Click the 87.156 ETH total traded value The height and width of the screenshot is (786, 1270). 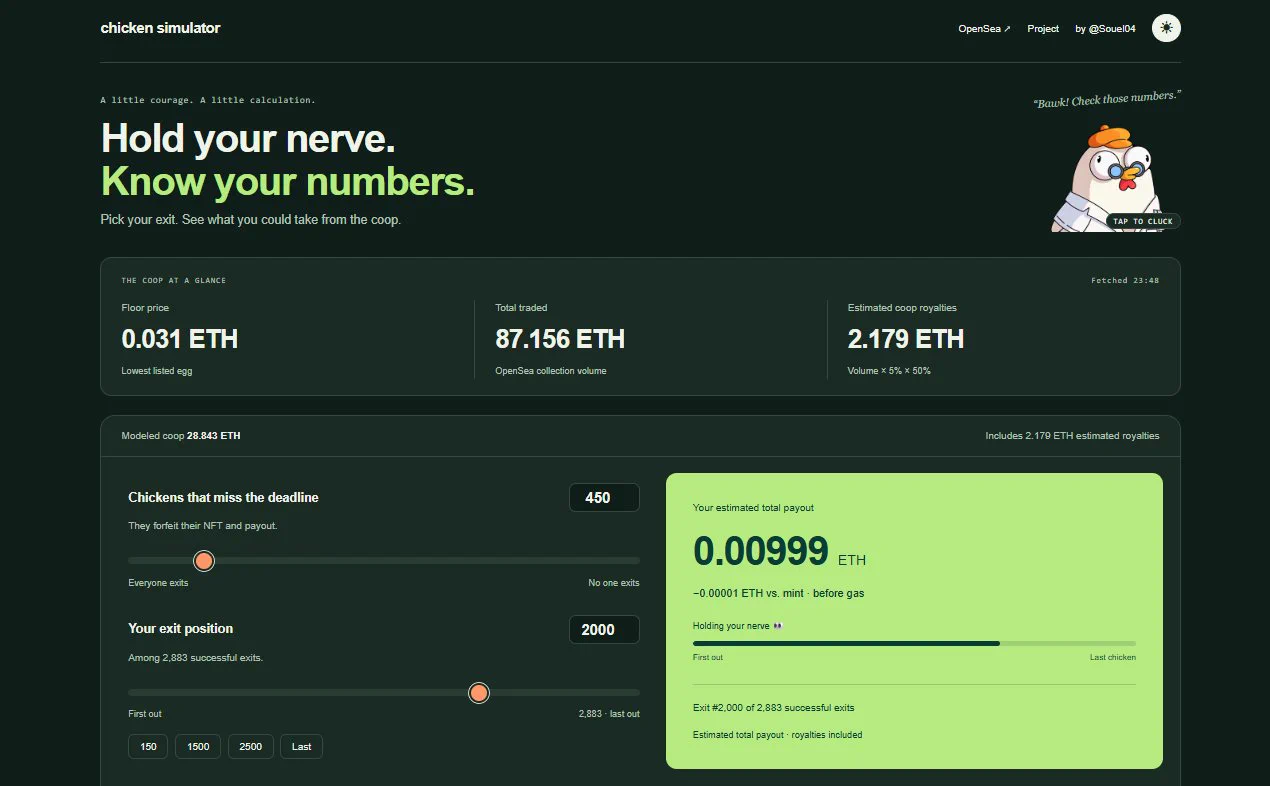(x=560, y=339)
